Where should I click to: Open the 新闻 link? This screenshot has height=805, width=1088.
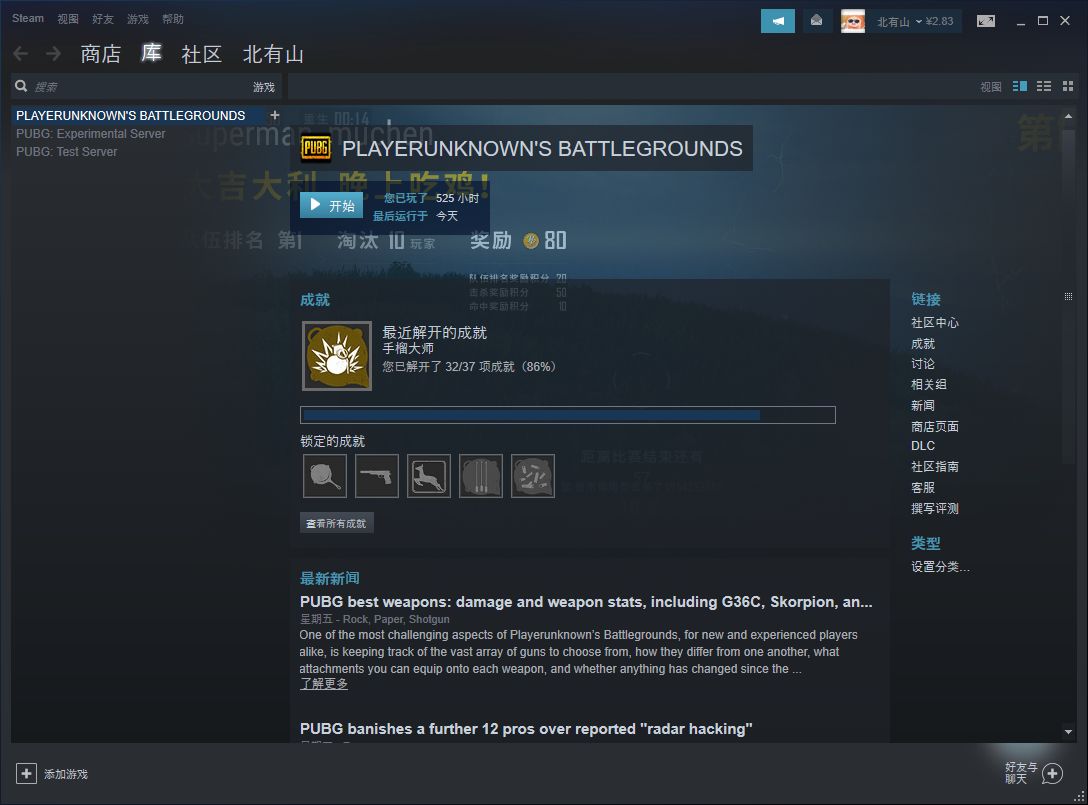[x=923, y=405]
